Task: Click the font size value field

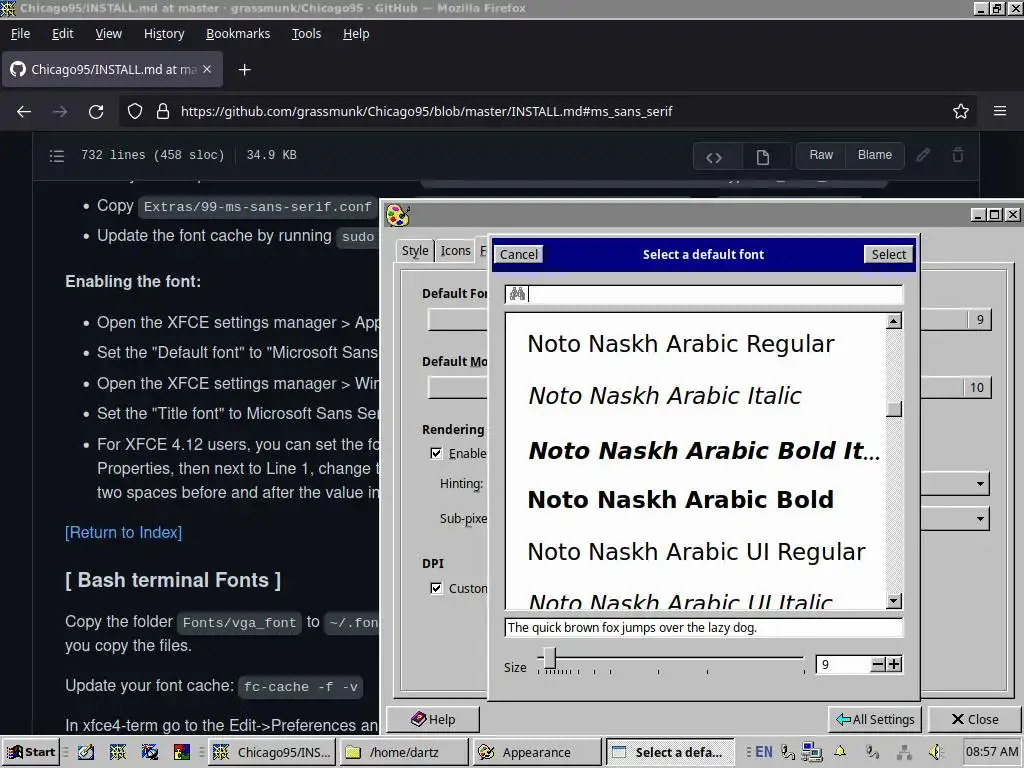Action: point(843,664)
